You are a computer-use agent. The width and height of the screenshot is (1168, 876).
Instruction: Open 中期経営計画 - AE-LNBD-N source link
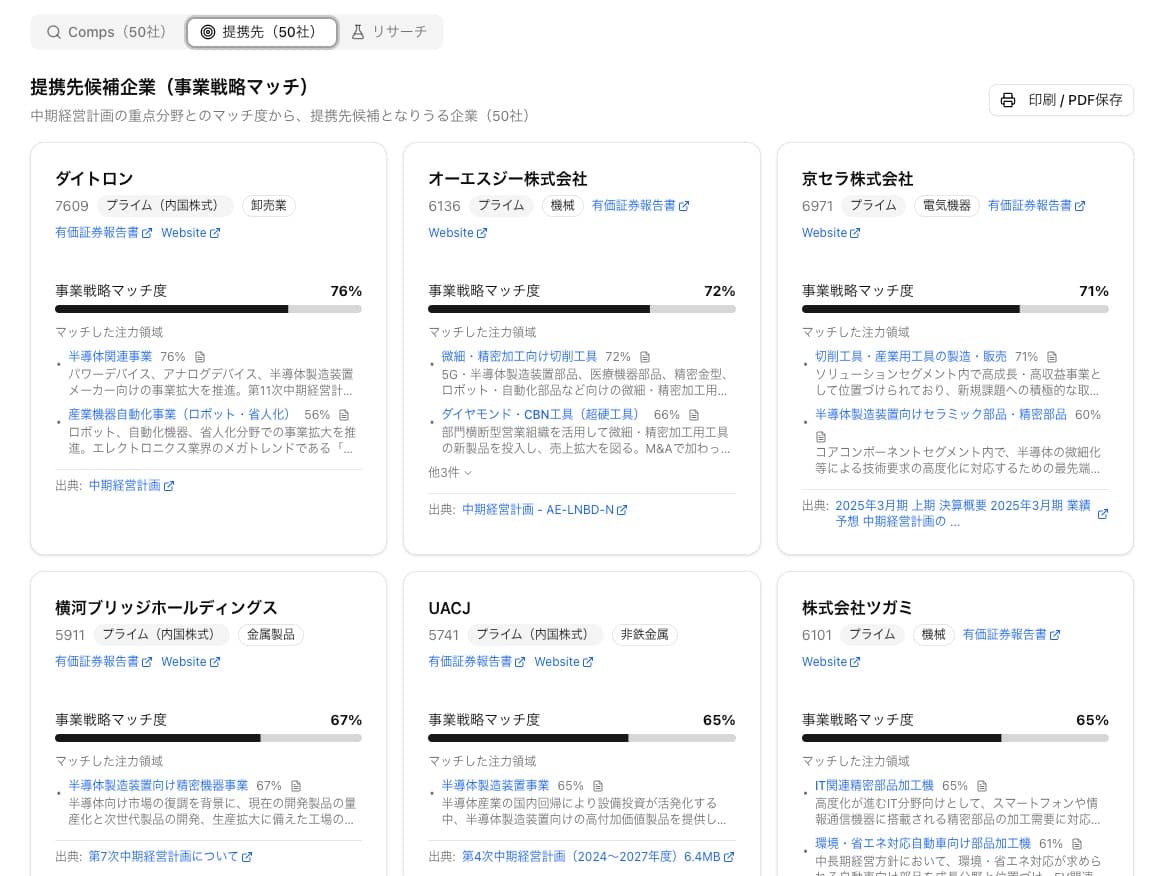tap(545, 510)
